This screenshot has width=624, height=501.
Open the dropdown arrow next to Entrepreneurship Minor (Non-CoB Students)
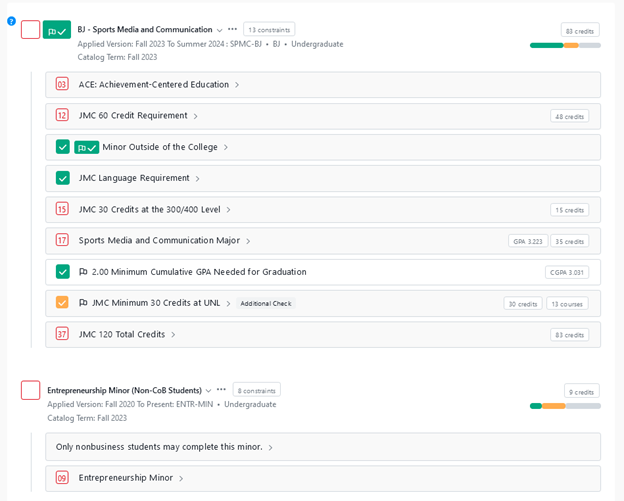(x=208, y=391)
